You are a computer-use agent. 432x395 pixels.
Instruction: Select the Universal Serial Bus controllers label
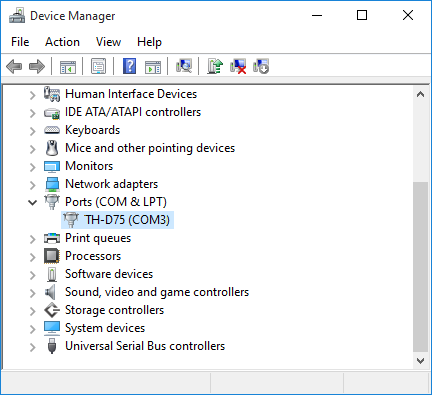(145, 346)
